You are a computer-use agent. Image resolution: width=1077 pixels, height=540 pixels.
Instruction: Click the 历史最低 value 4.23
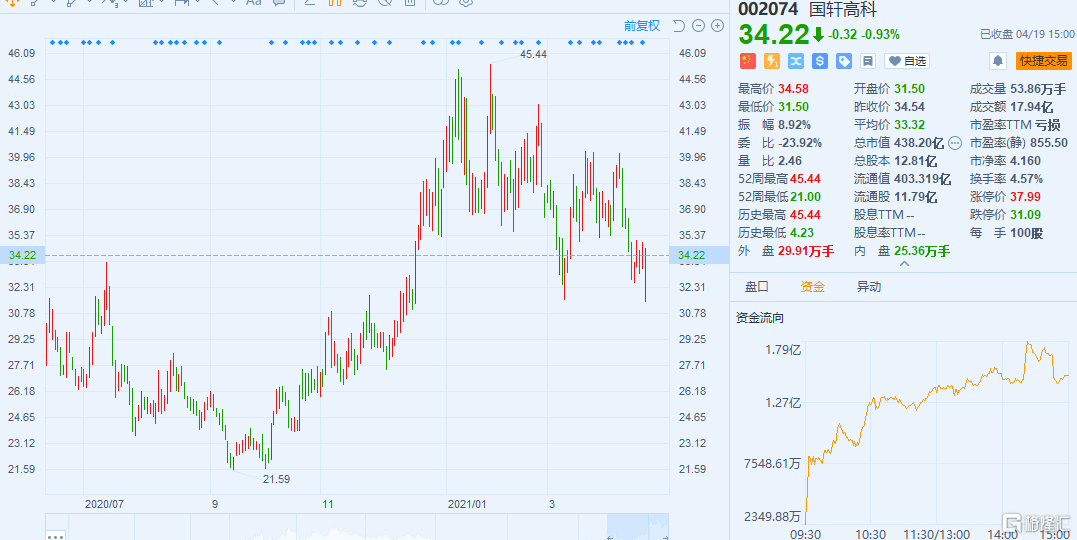(801, 233)
